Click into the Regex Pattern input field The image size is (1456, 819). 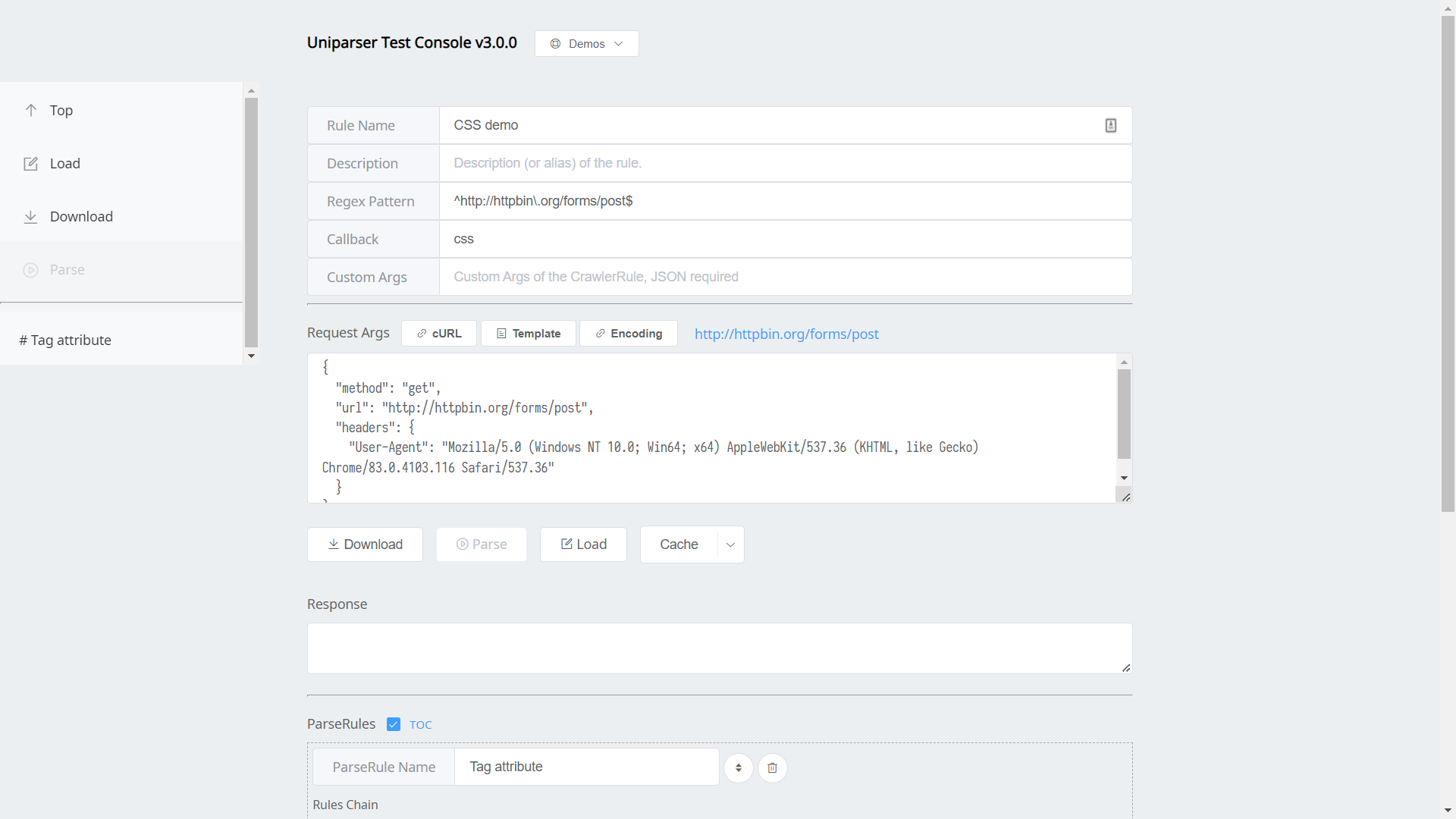[785, 201]
